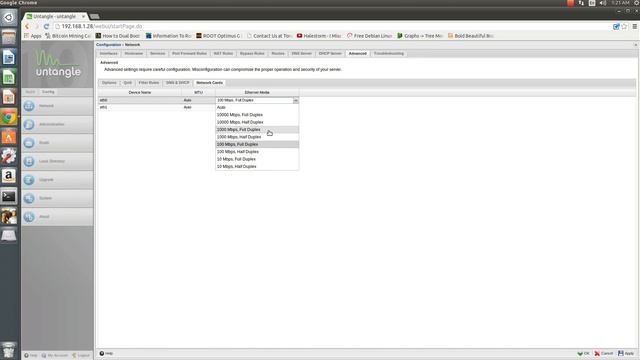This screenshot has height=360, width=640.
Task: Open the Administration config sidebar item
Action: (x=58, y=124)
